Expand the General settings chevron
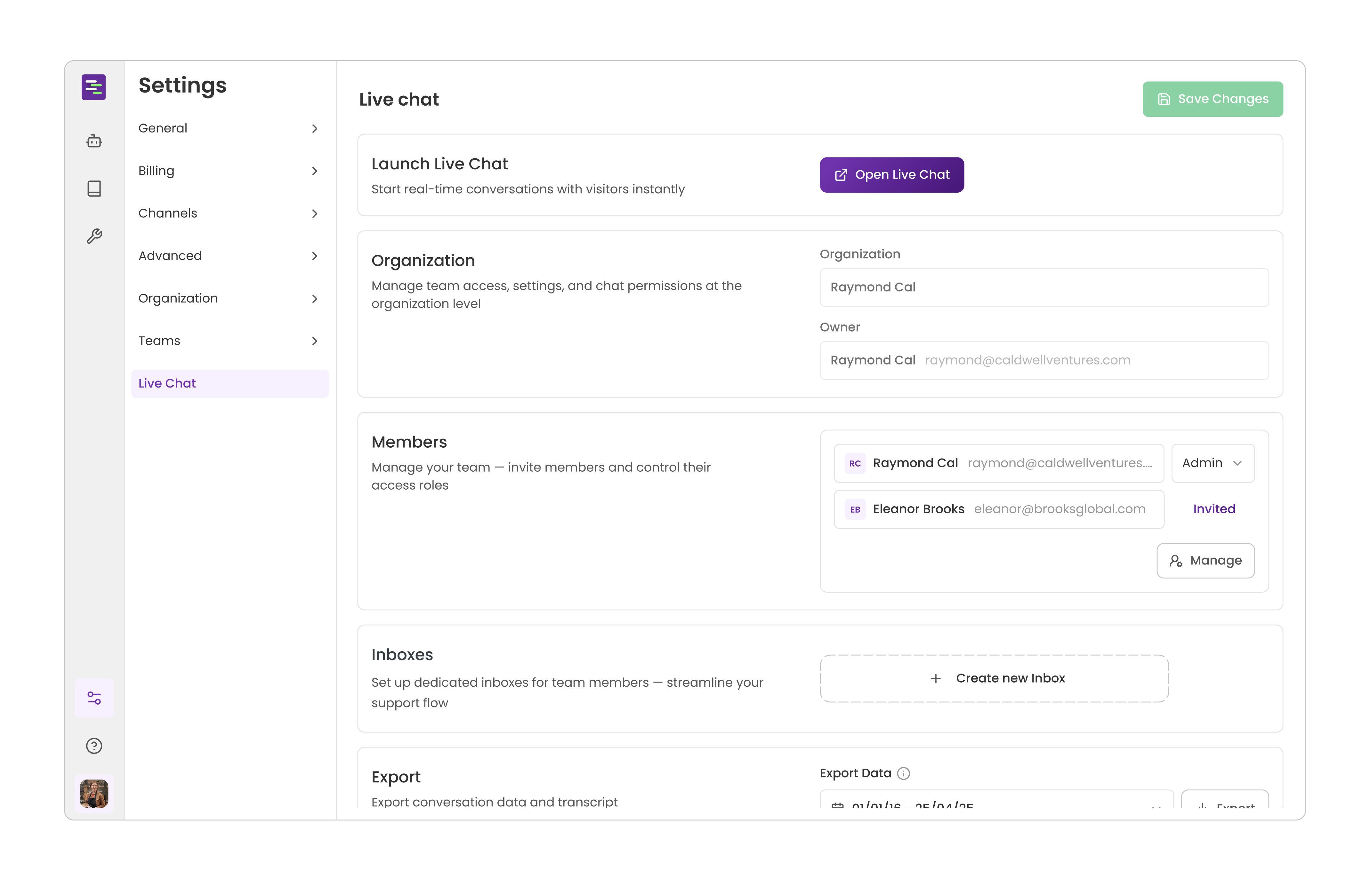 pyautogui.click(x=314, y=128)
